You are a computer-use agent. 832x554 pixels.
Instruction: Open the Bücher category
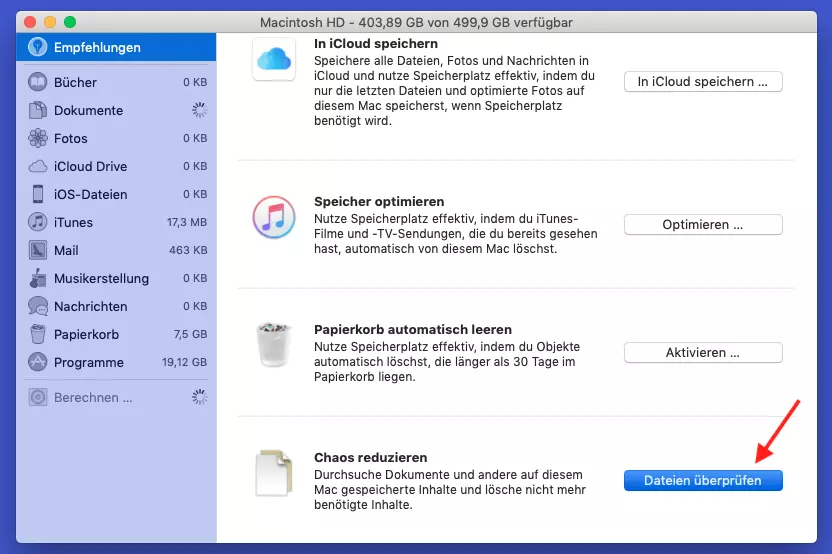116,82
